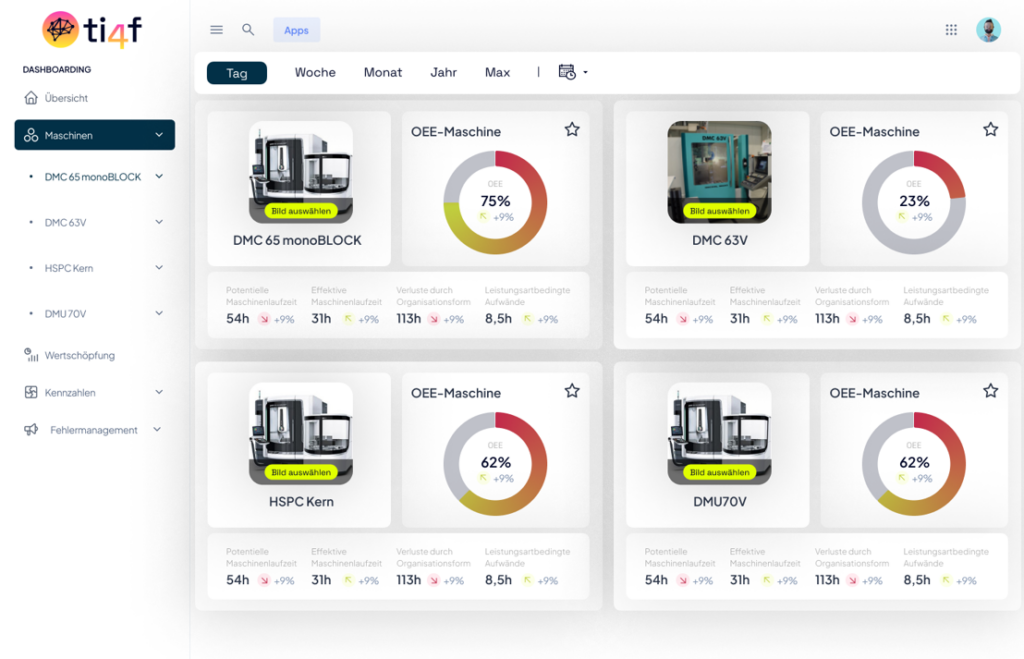Open dropdown arrow beside calendar icon
Image resolution: width=1024 pixels, height=659 pixels.
coord(585,72)
